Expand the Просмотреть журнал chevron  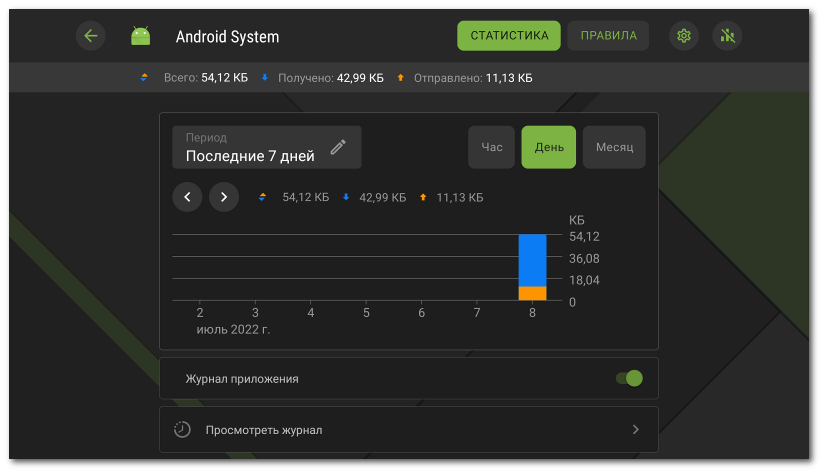click(x=635, y=430)
